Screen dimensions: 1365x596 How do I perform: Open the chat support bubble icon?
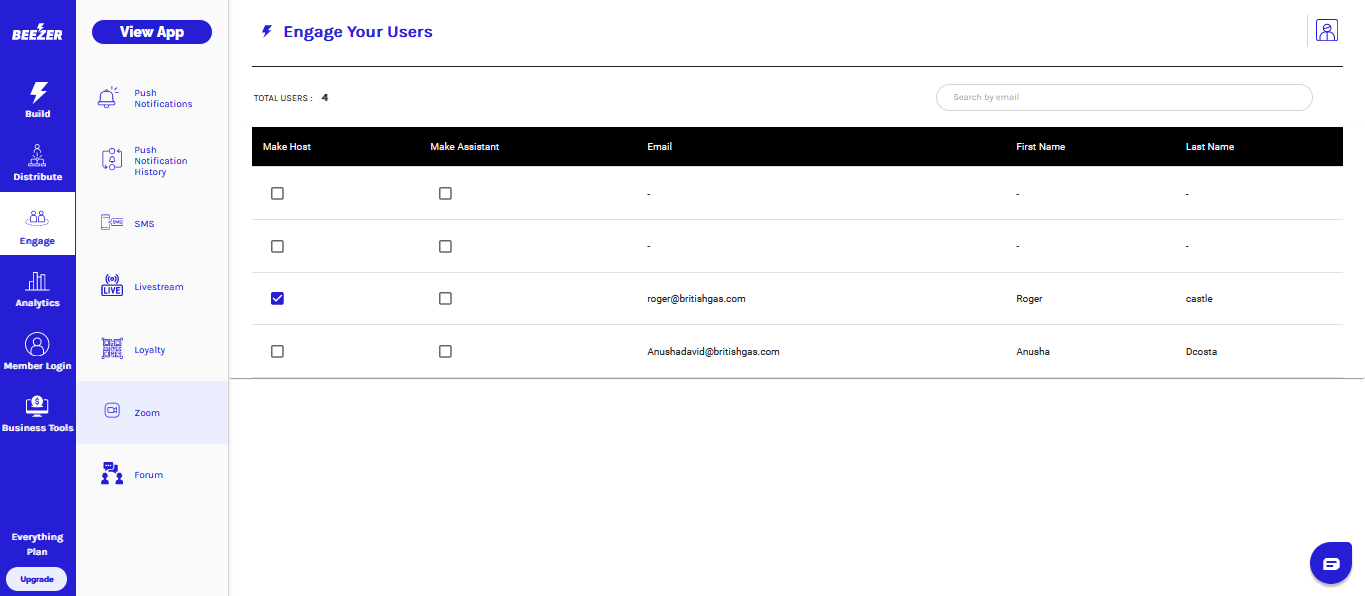1330,563
